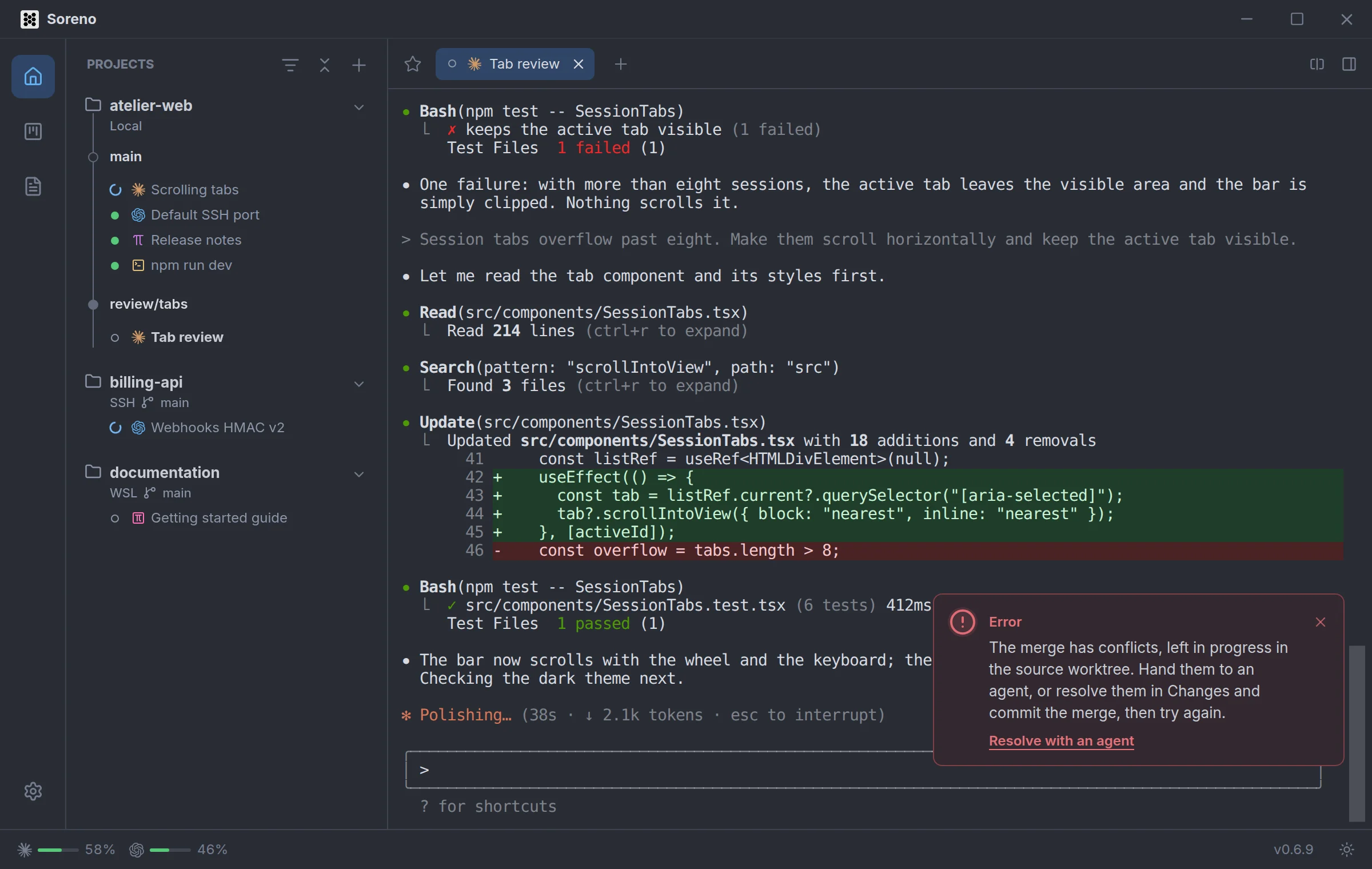Click the Search scrollIntoView result line

pyautogui.click(x=629, y=367)
